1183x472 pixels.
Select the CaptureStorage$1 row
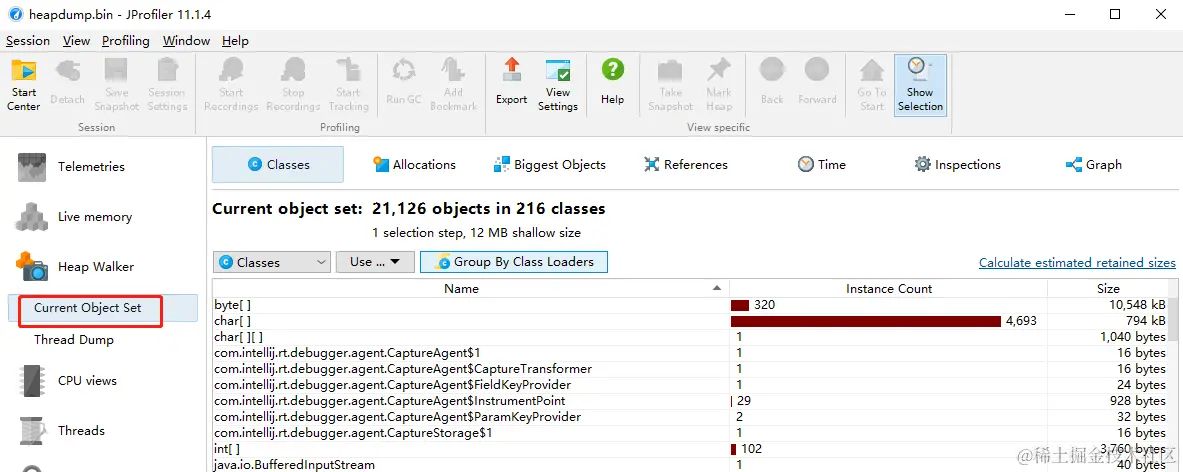tap(690, 433)
